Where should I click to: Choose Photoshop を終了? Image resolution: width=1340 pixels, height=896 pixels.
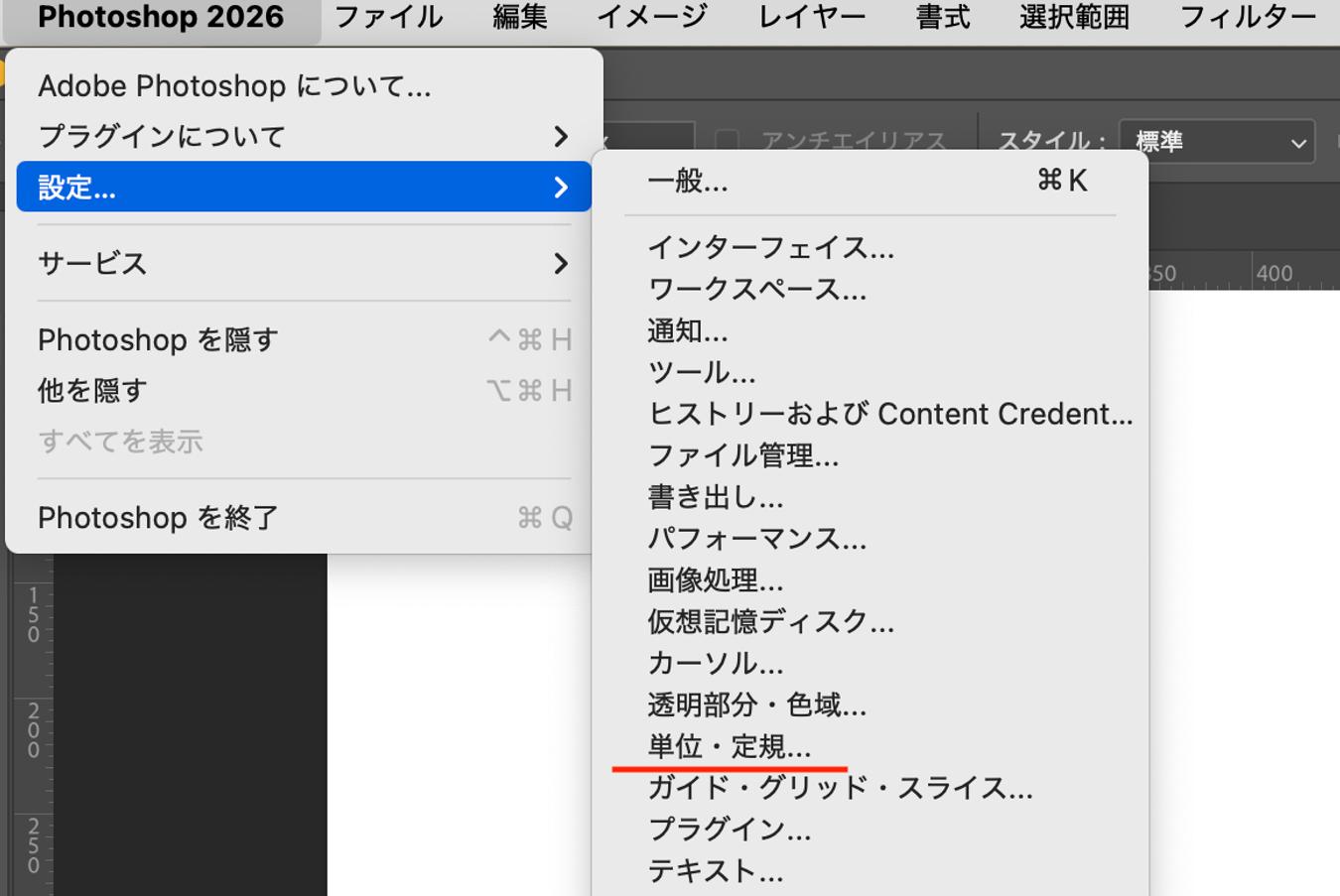coord(304,518)
